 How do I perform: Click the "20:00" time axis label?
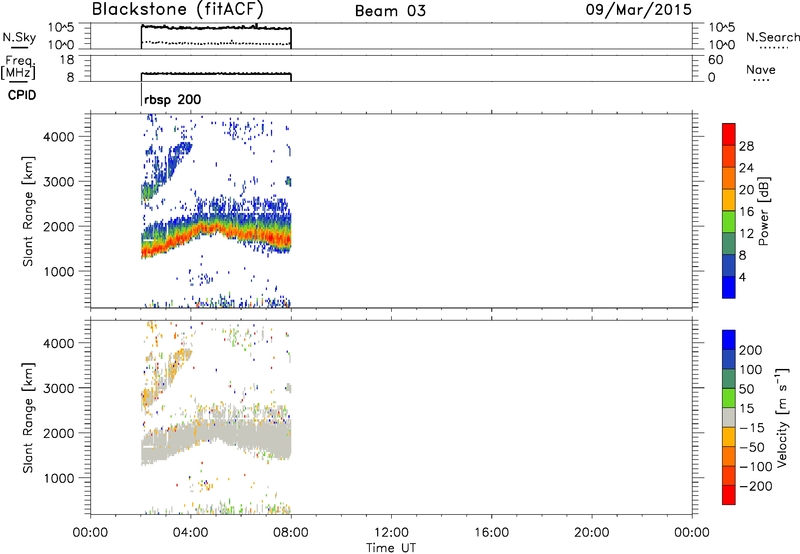point(592,533)
